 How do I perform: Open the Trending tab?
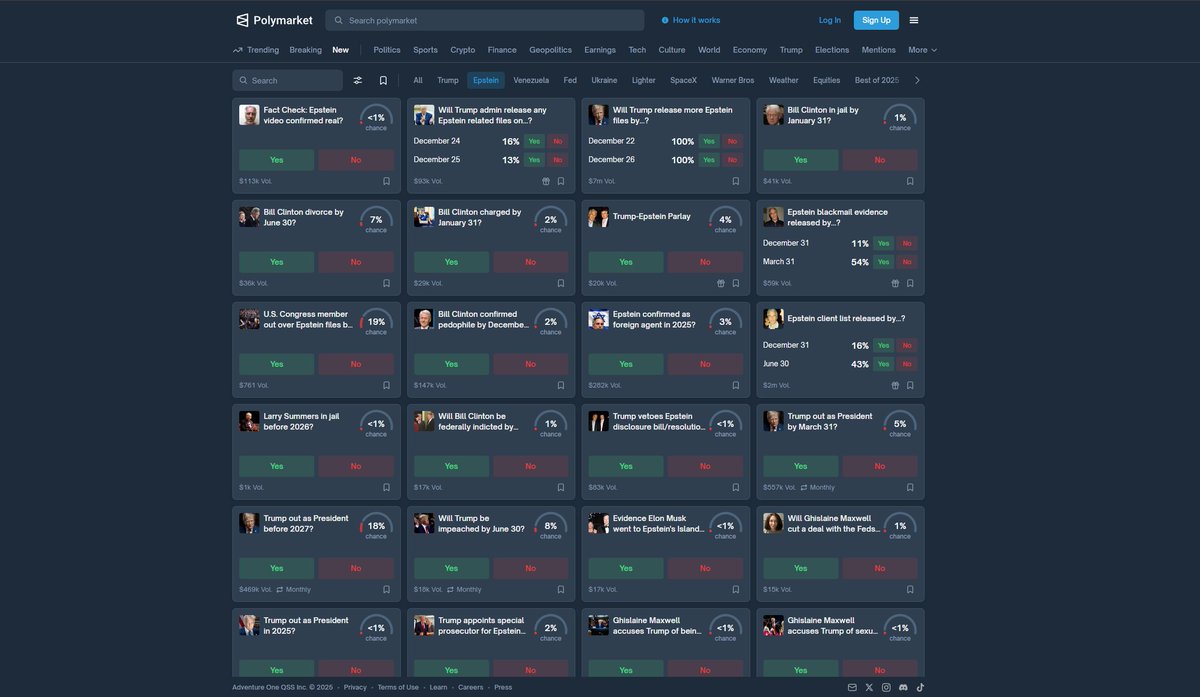tap(256, 50)
